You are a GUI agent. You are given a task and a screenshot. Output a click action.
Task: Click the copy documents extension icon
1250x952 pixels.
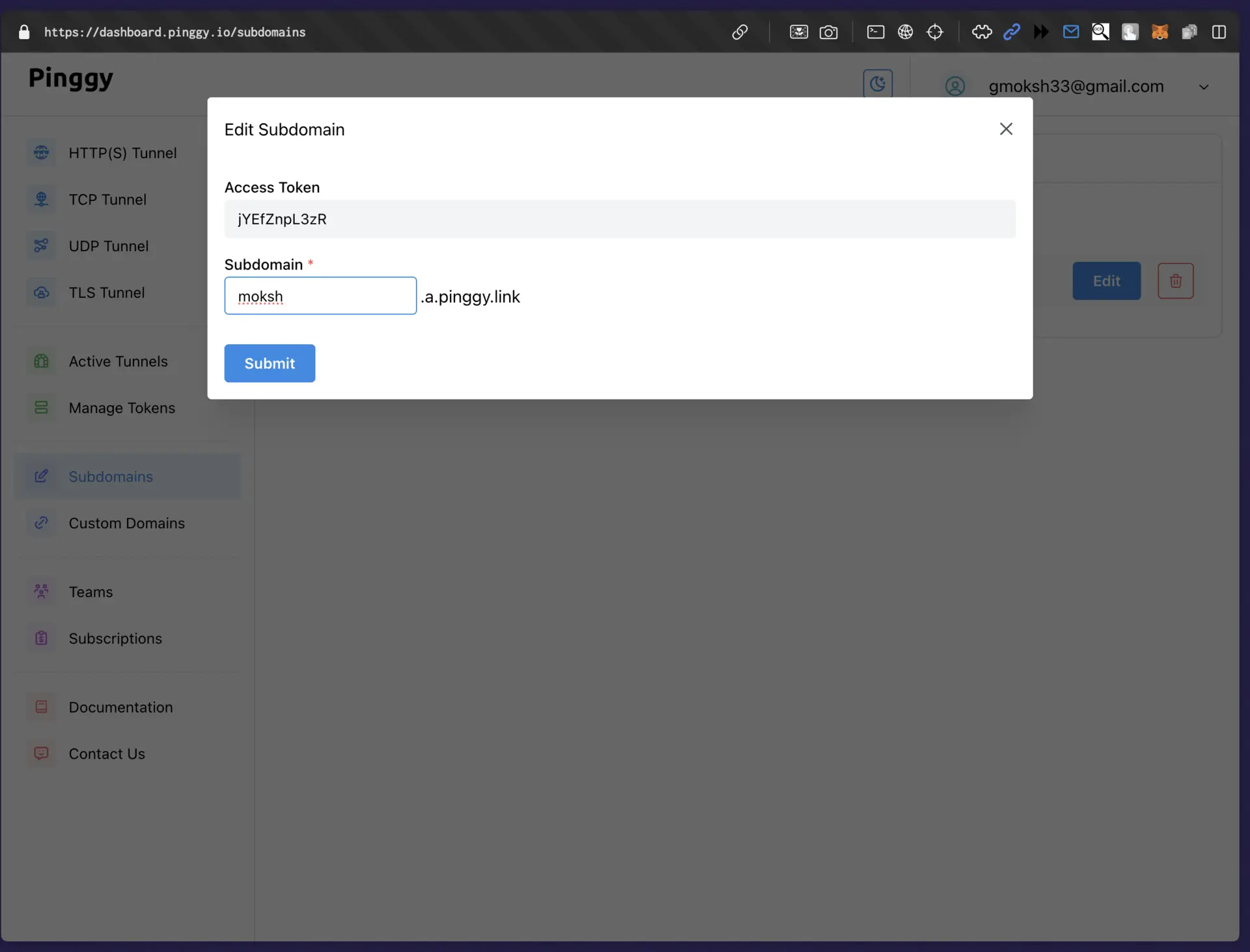[x=1189, y=32]
